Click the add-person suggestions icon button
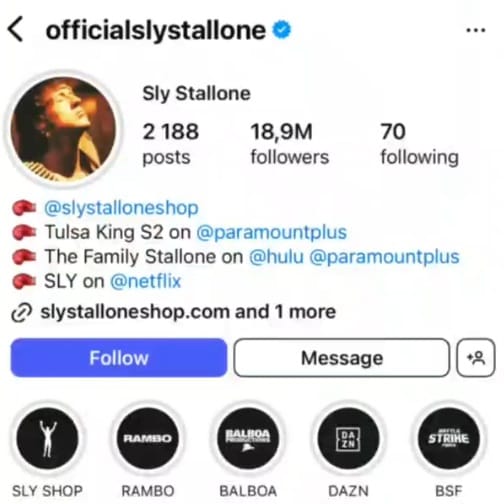The height and width of the screenshot is (504, 504). tap(476, 358)
